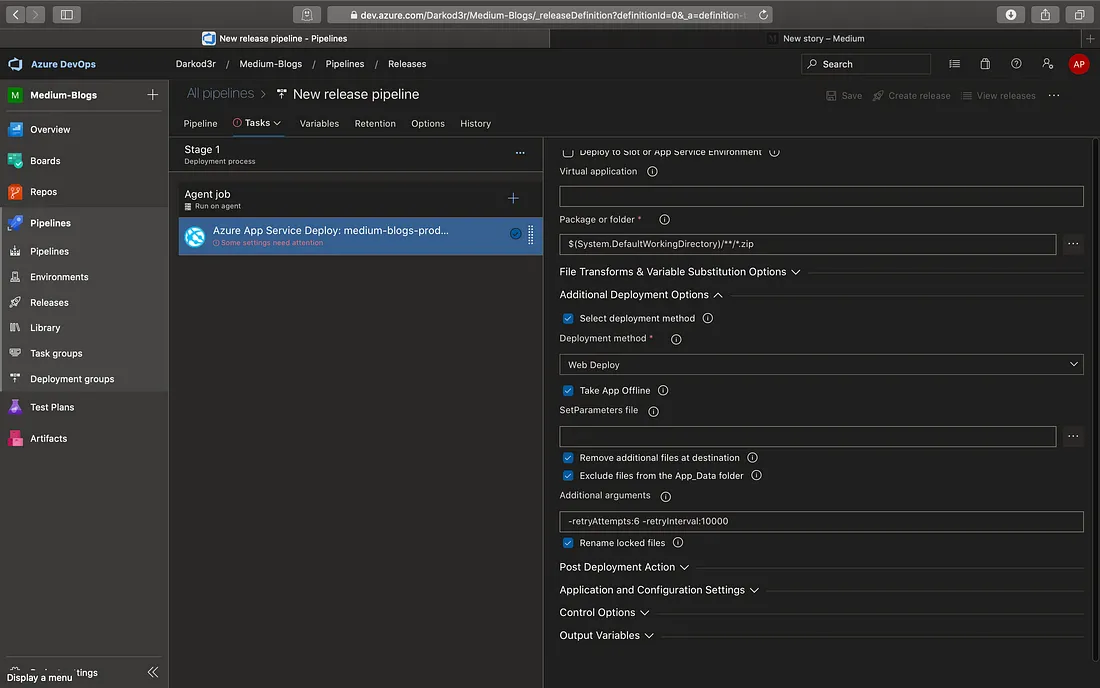Image resolution: width=1100 pixels, height=688 pixels.
Task: Open the Help question mark icon
Action: click(1016, 64)
